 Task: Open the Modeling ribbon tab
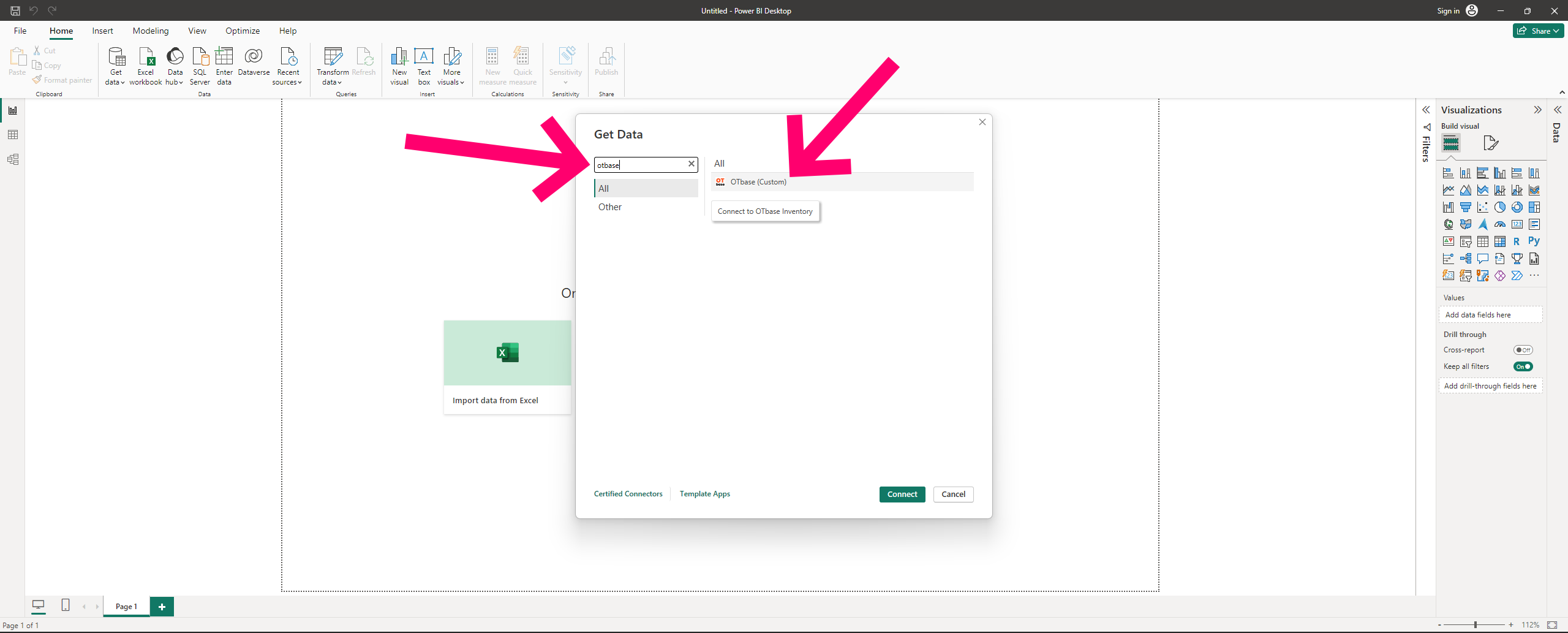pyautogui.click(x=151, y=31)
